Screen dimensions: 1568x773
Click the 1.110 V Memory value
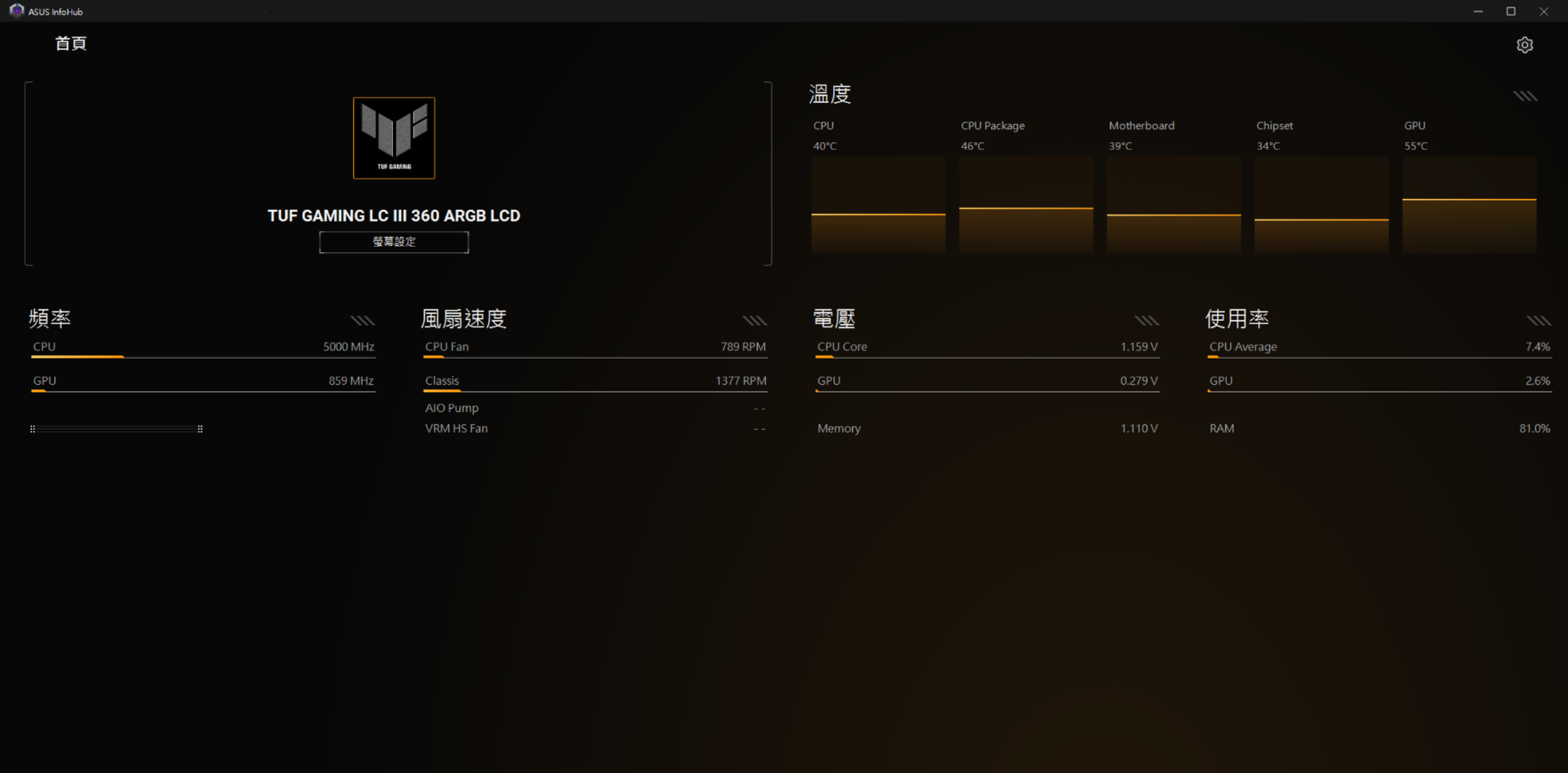pos(1139,428)
